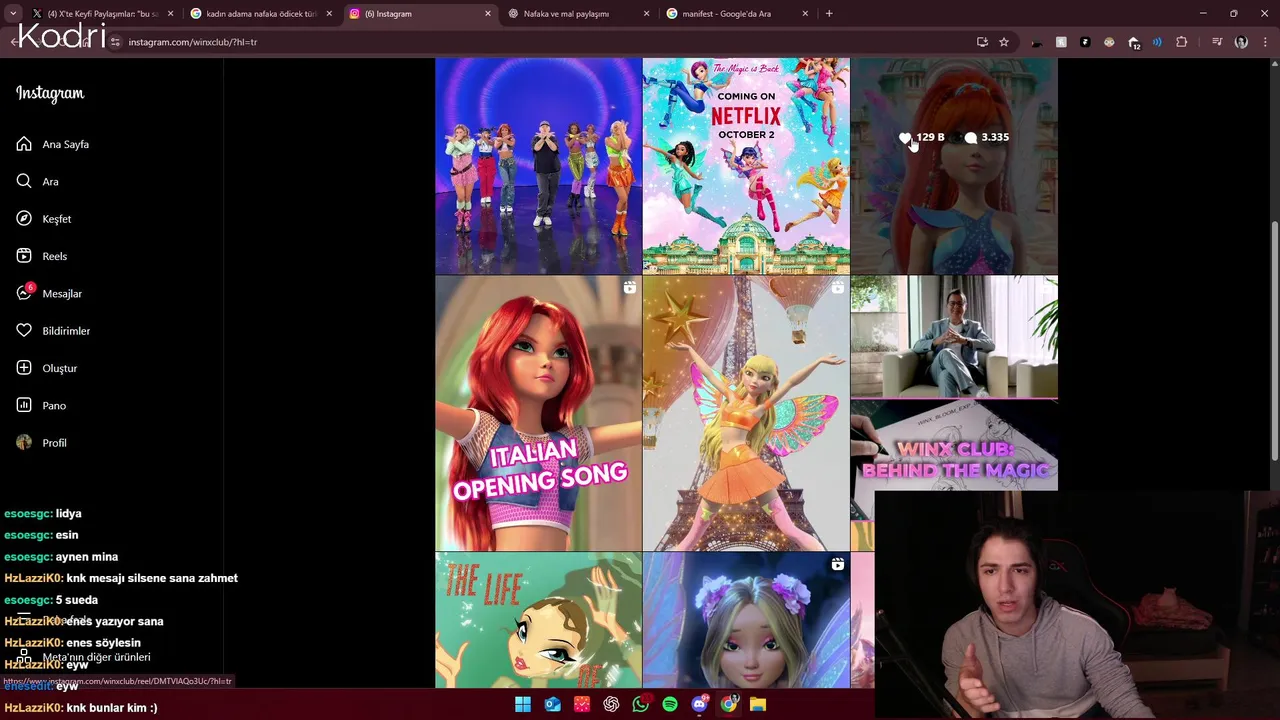Click the Mesajlar label
The height and width of the screenshot is (720, 1280).
pyautogui.click(x=62, y=293)
